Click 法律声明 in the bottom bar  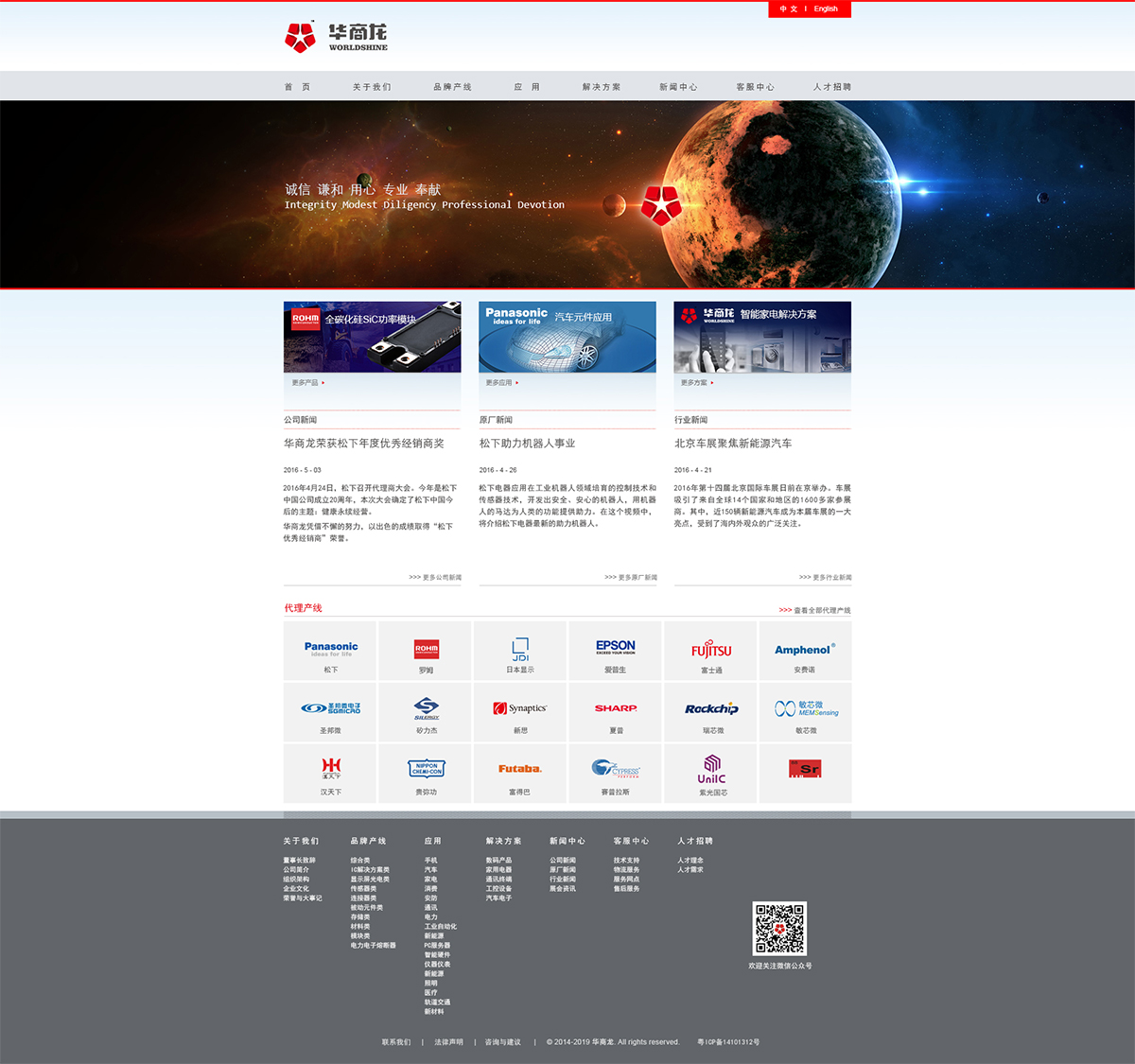(449, 1042)
